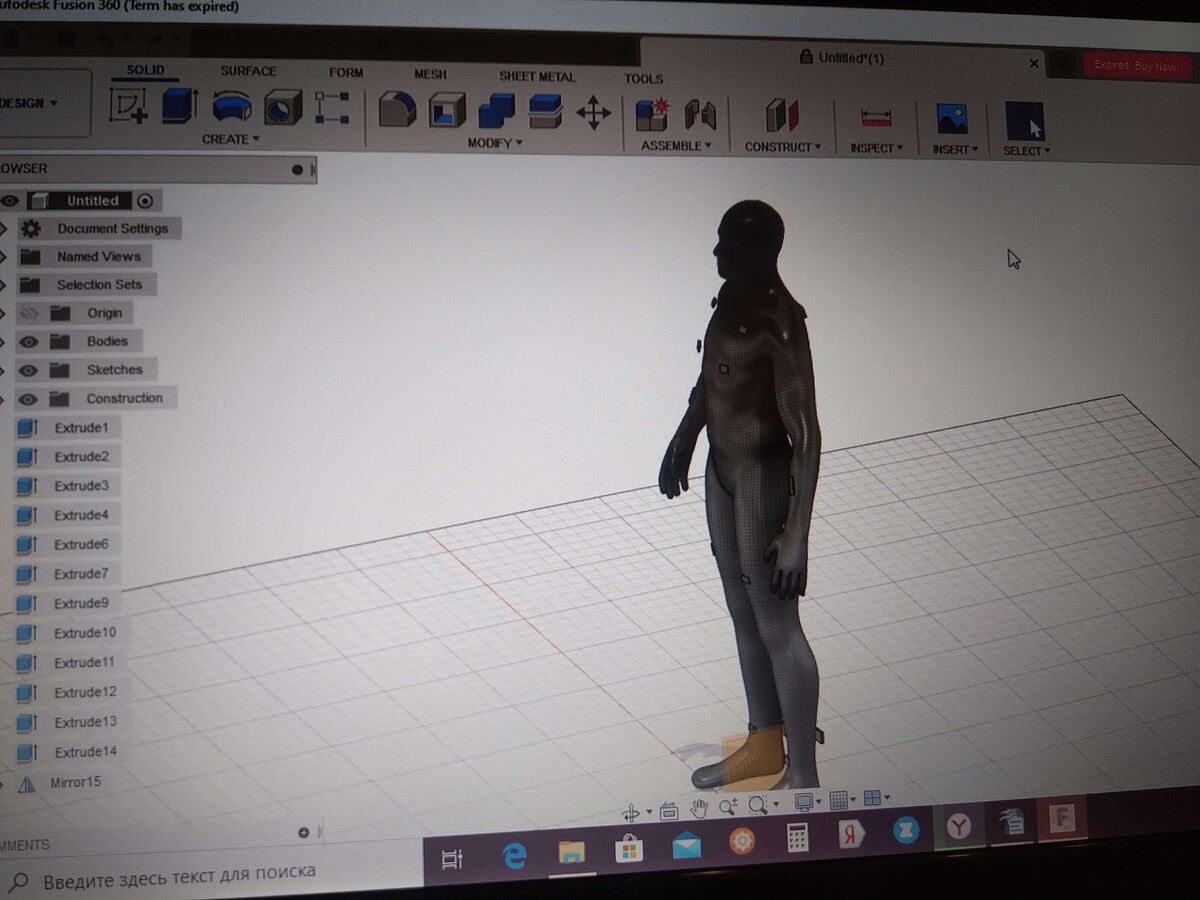This screenshot has width=1200, height=900.
Task: Select the Create Sketch tool
Action: click(x=129, y=105)
